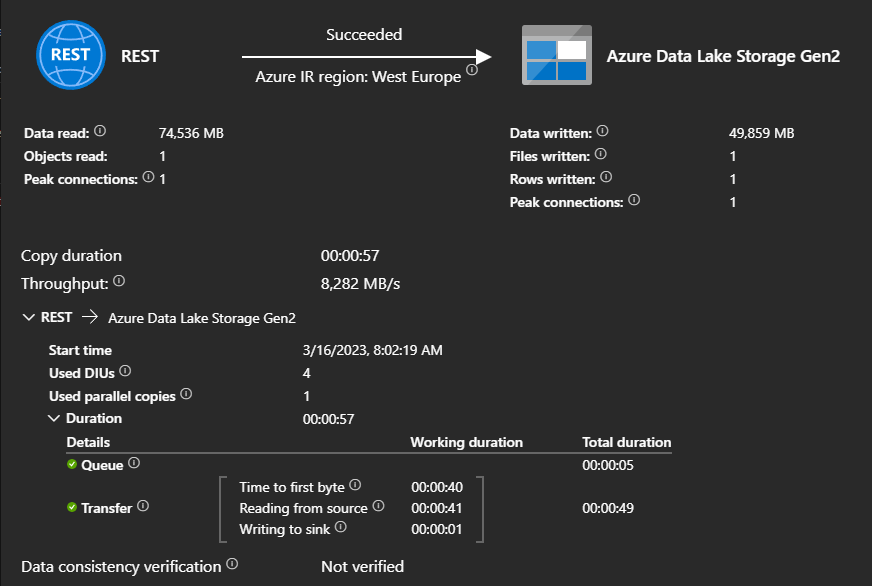872x586 pixels.
Task: Click info icon beside Data read
Action: coord(100,131)
